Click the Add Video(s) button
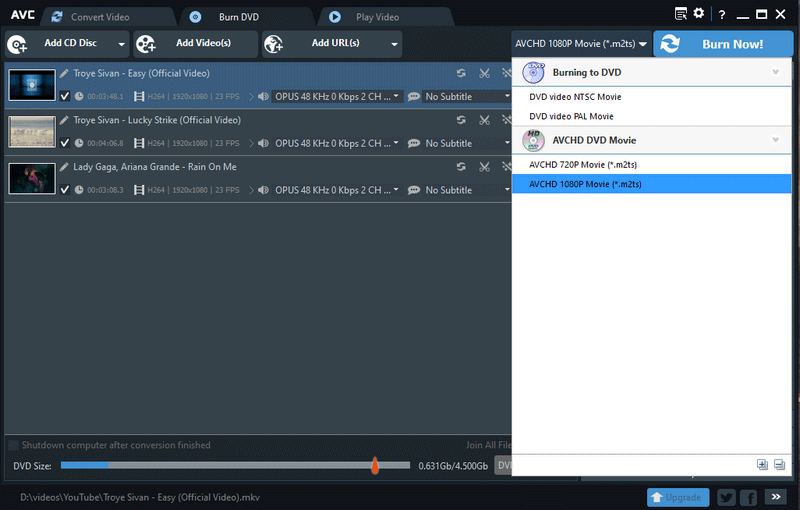800x510 pixels. click(x=196, y=44)
